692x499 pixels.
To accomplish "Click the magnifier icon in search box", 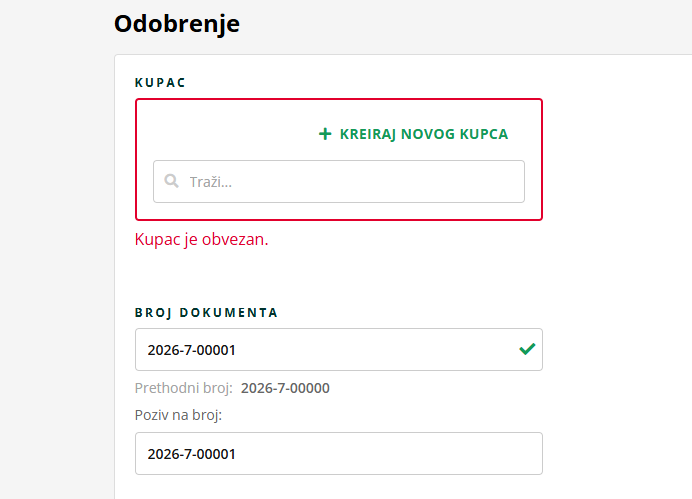I will [x=172, y=181].
